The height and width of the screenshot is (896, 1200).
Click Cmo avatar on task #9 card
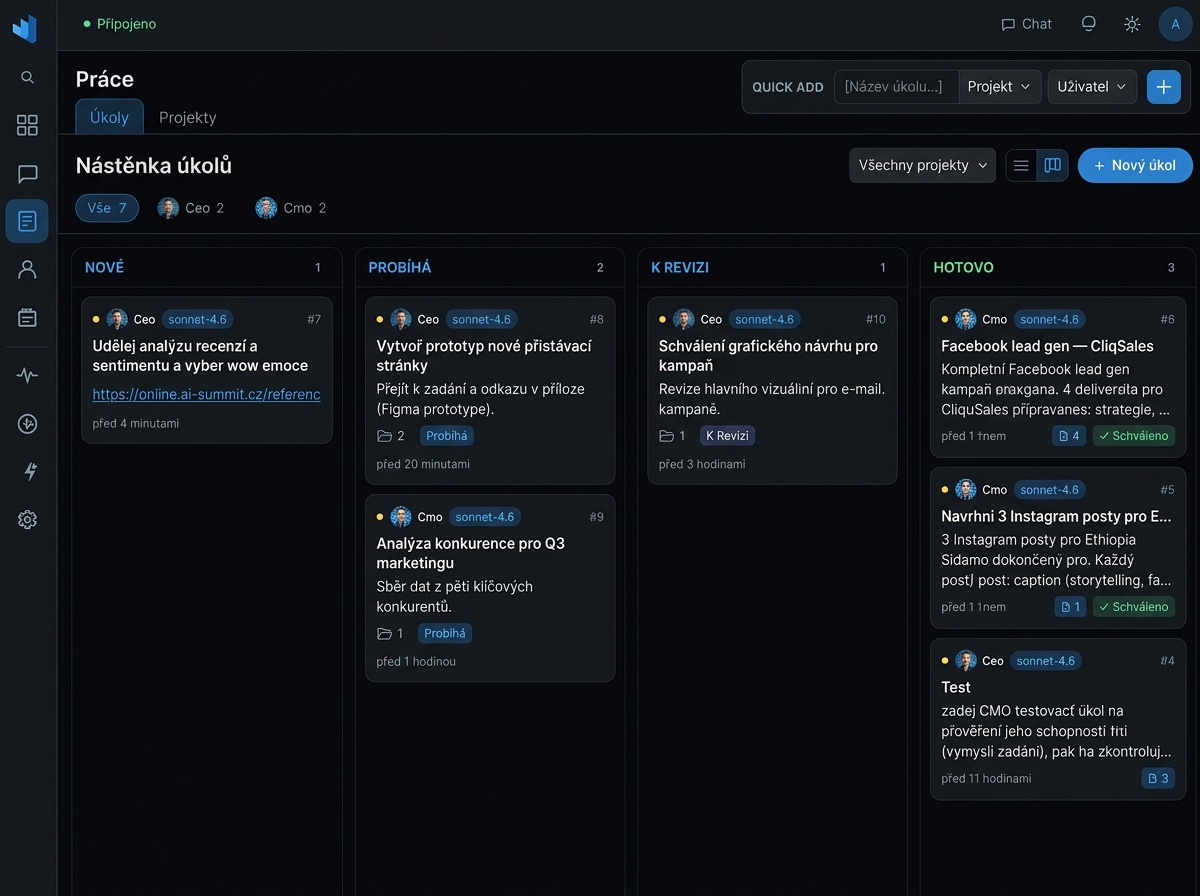tap(401, 517)
